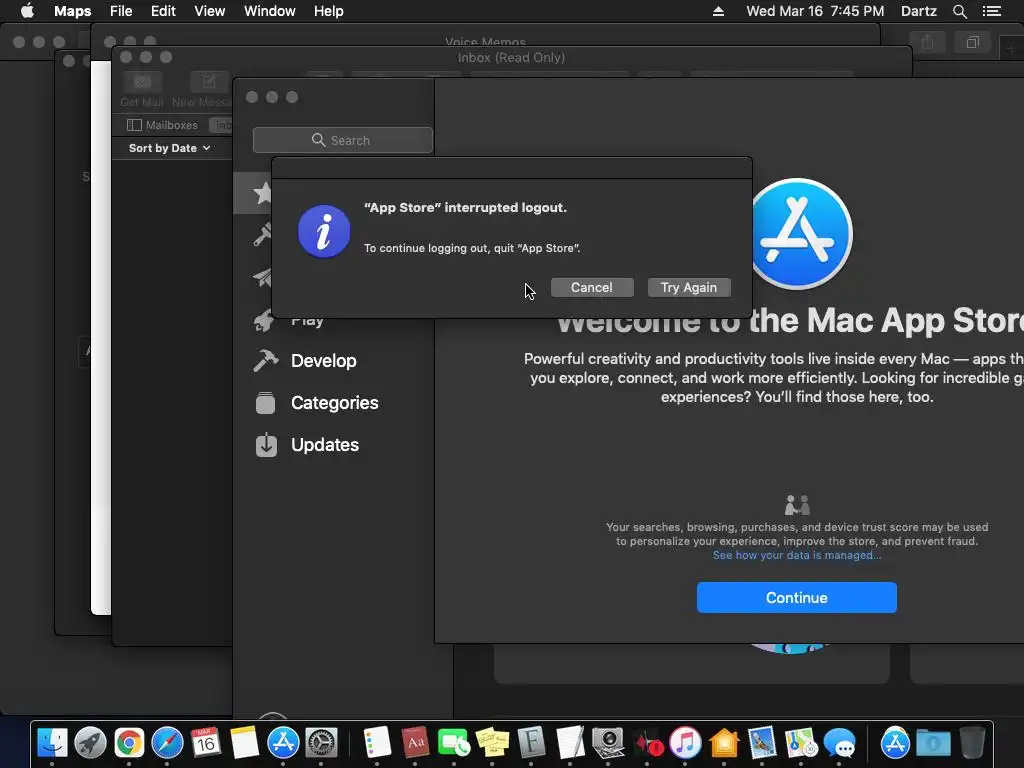Viewport: 1024px width, 768px height.
Task: Open the File menu
Action: [121, 11]
